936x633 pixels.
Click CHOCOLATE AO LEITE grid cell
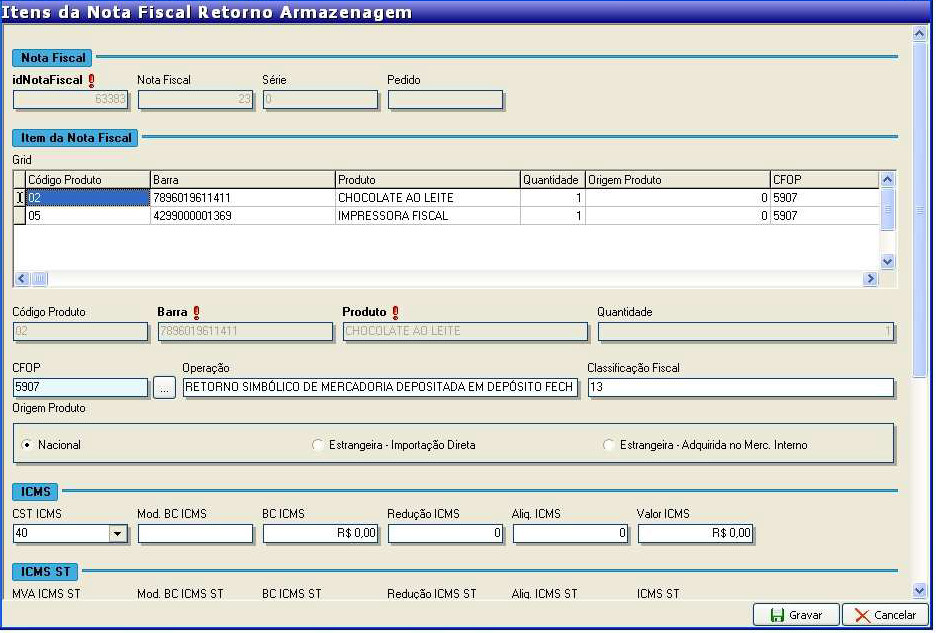(x=427, y=198)
